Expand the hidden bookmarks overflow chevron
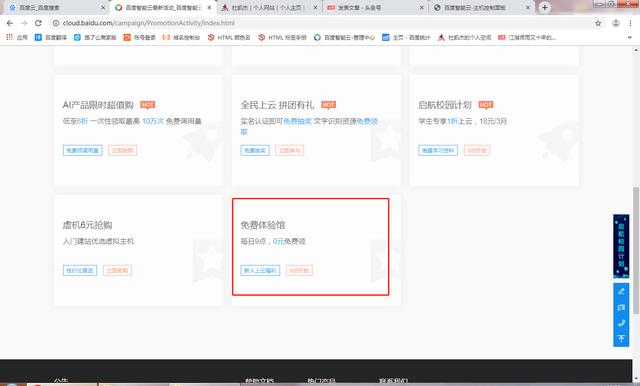The image size is (640, 386). click(x=629, y=38)
